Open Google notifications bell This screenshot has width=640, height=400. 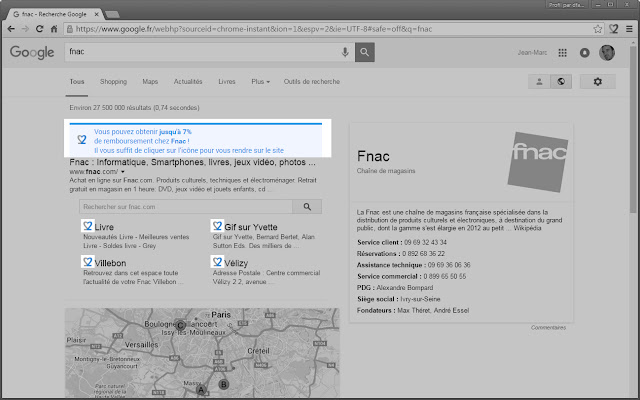point(584,53)
